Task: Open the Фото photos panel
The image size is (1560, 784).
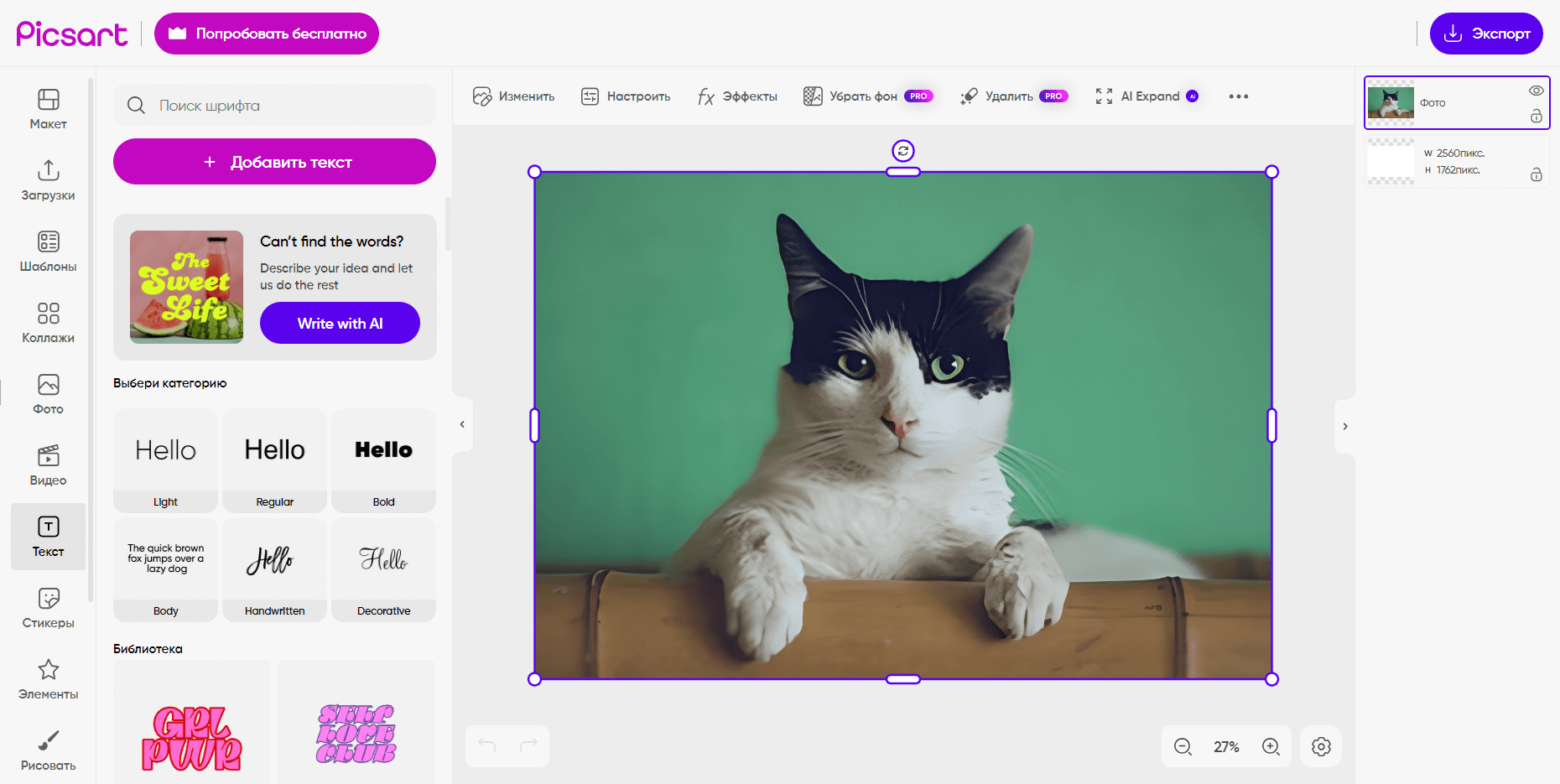Action: click(48, 394)
